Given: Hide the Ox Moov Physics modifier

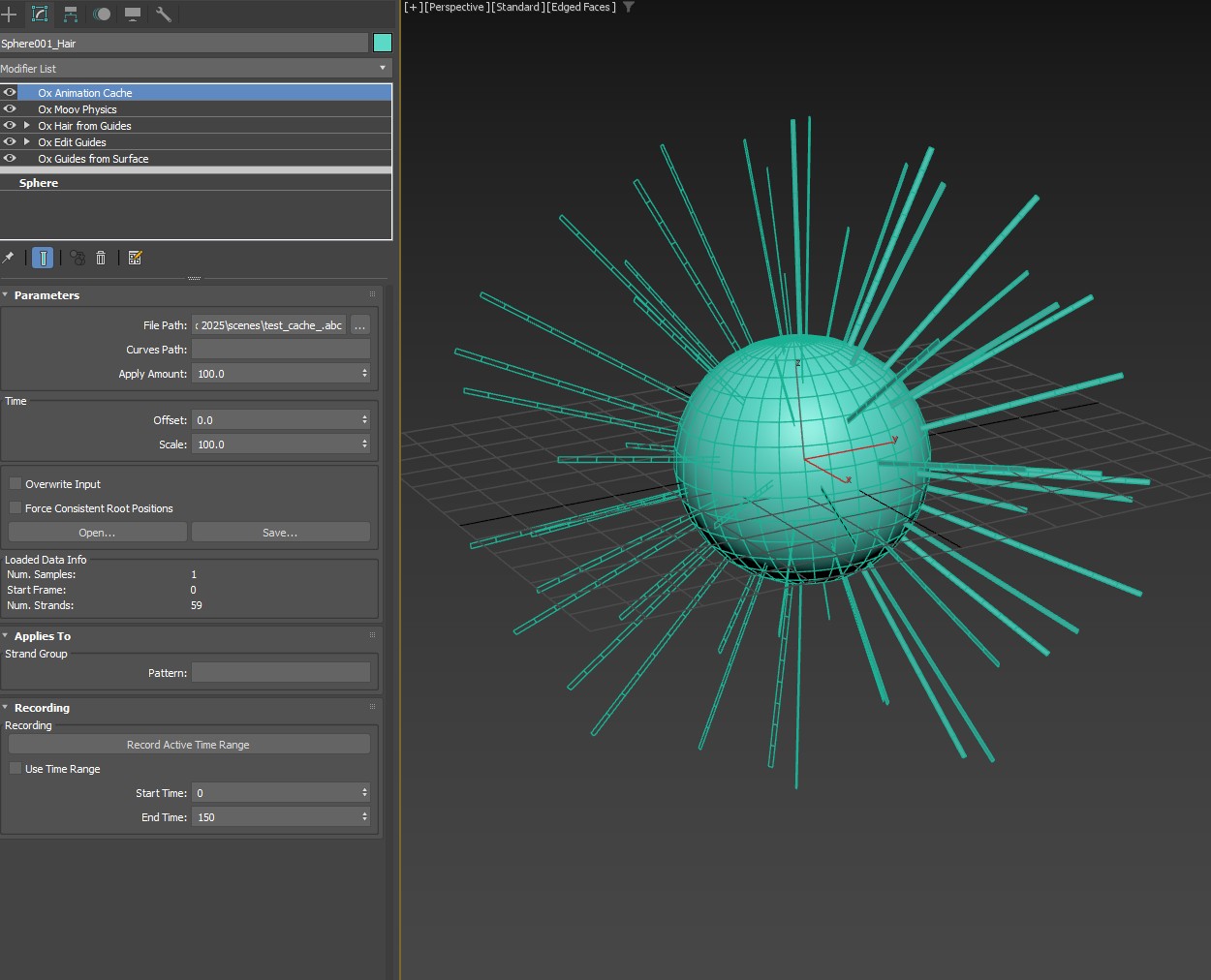Looking at the screenshot, I should (x=10, y=109).
